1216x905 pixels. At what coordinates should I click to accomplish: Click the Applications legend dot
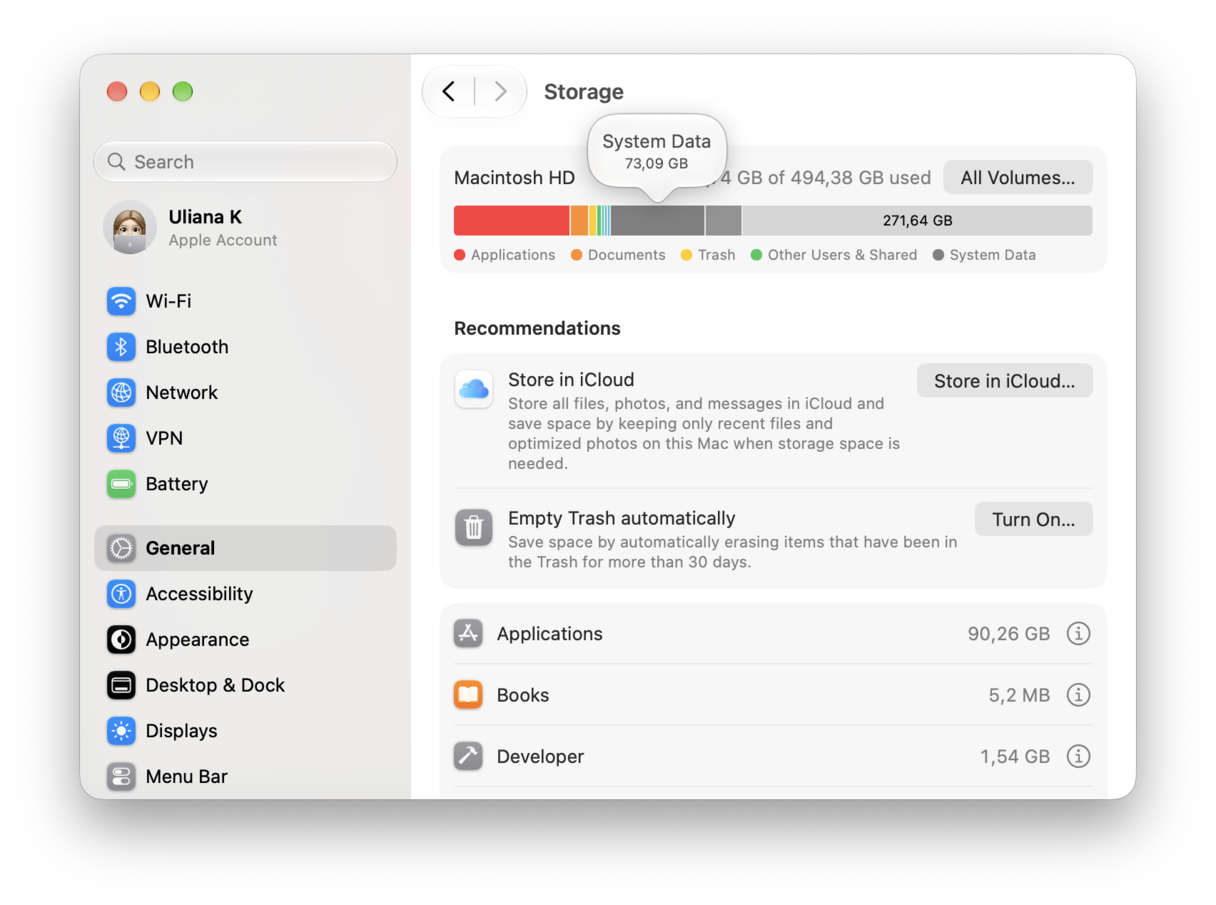pos(460,255)
